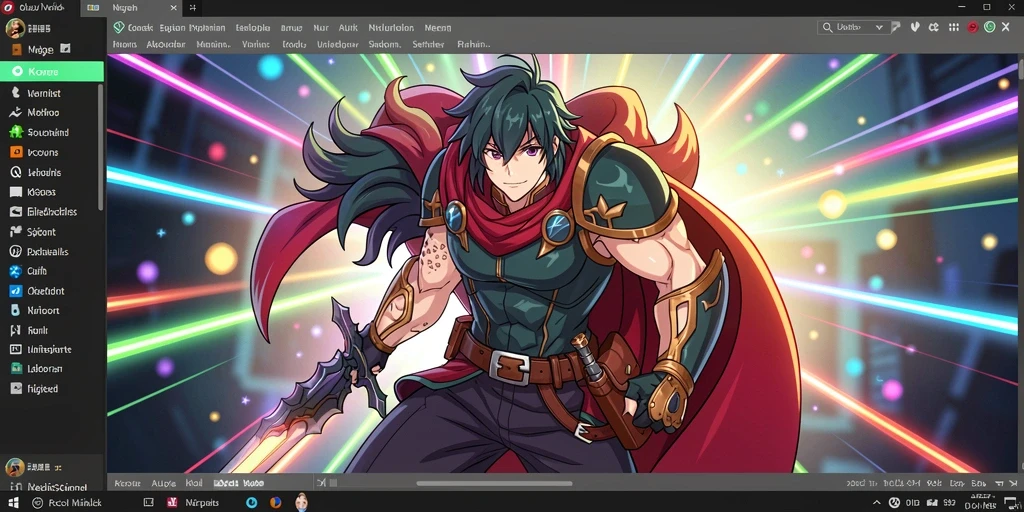Click the heart-shaped icon beside the search box
This screenshot has height=512, width=1024.
pos(915,27)
